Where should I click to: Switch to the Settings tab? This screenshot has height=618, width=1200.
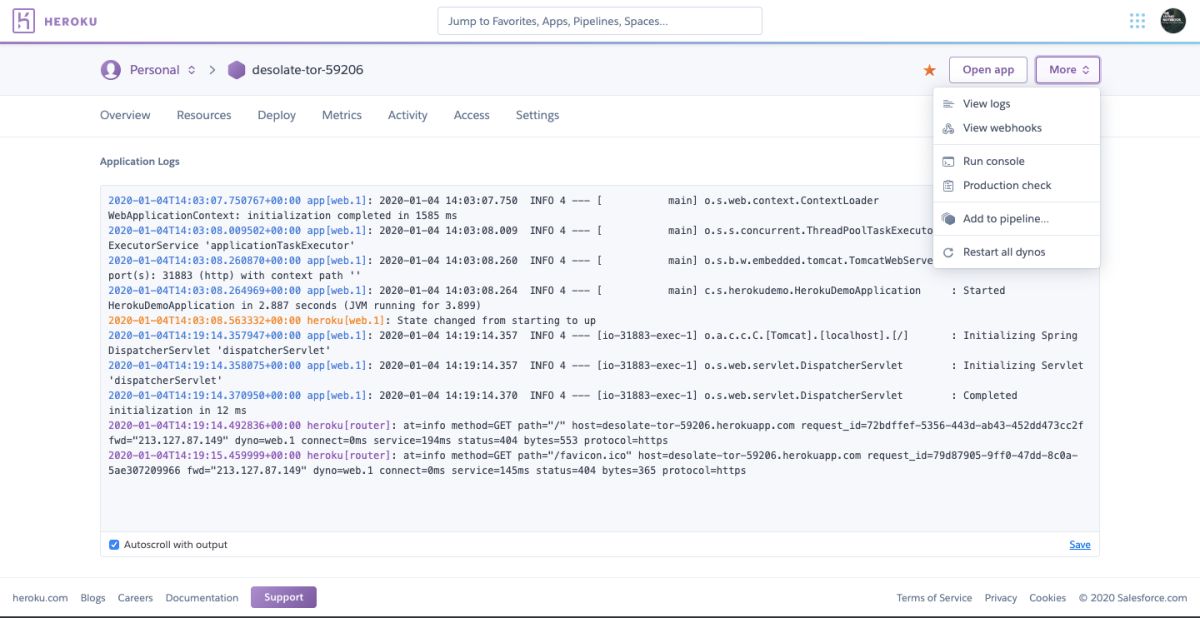(537, 115)
